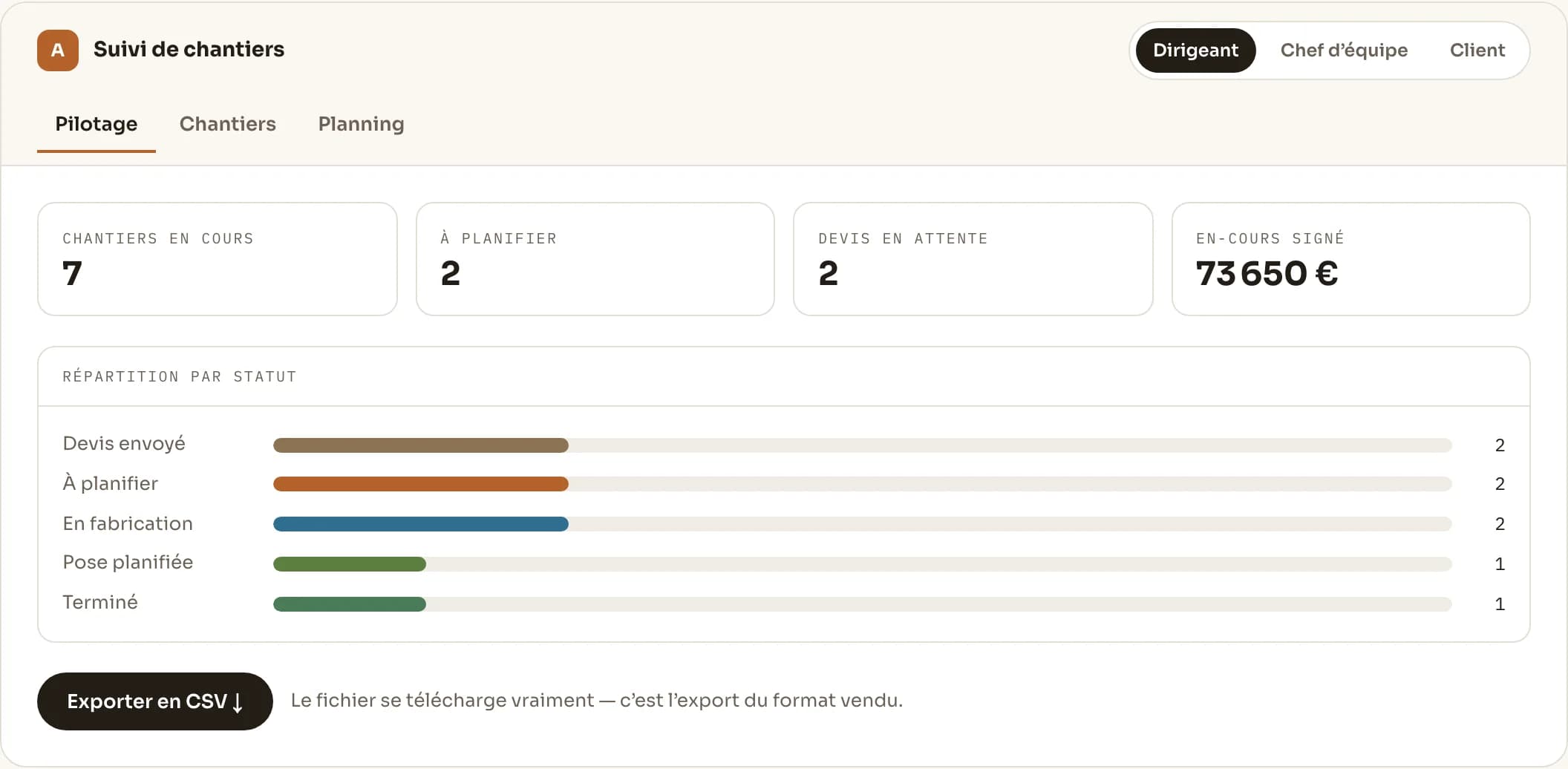The image size is (1568, 769).
Task: Click the orange "A" app logo
Action: point(58,50)
